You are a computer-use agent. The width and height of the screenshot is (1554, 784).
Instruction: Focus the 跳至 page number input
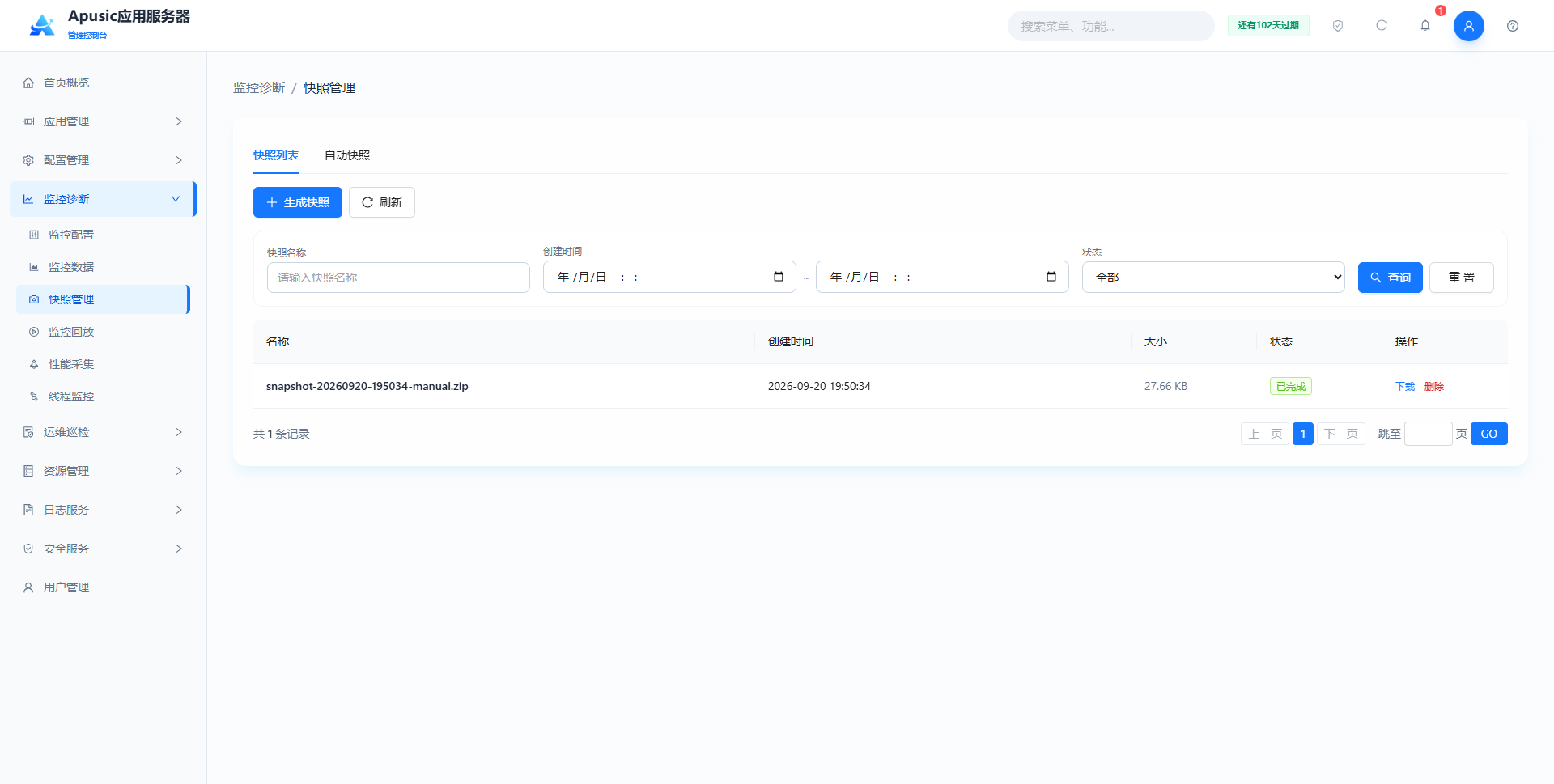(1429, 434)
